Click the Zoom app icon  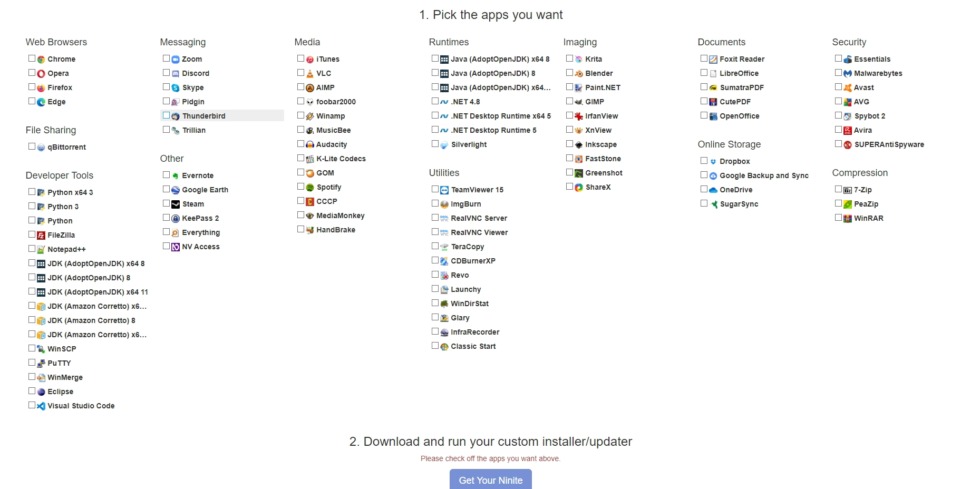tap(176, 59)
